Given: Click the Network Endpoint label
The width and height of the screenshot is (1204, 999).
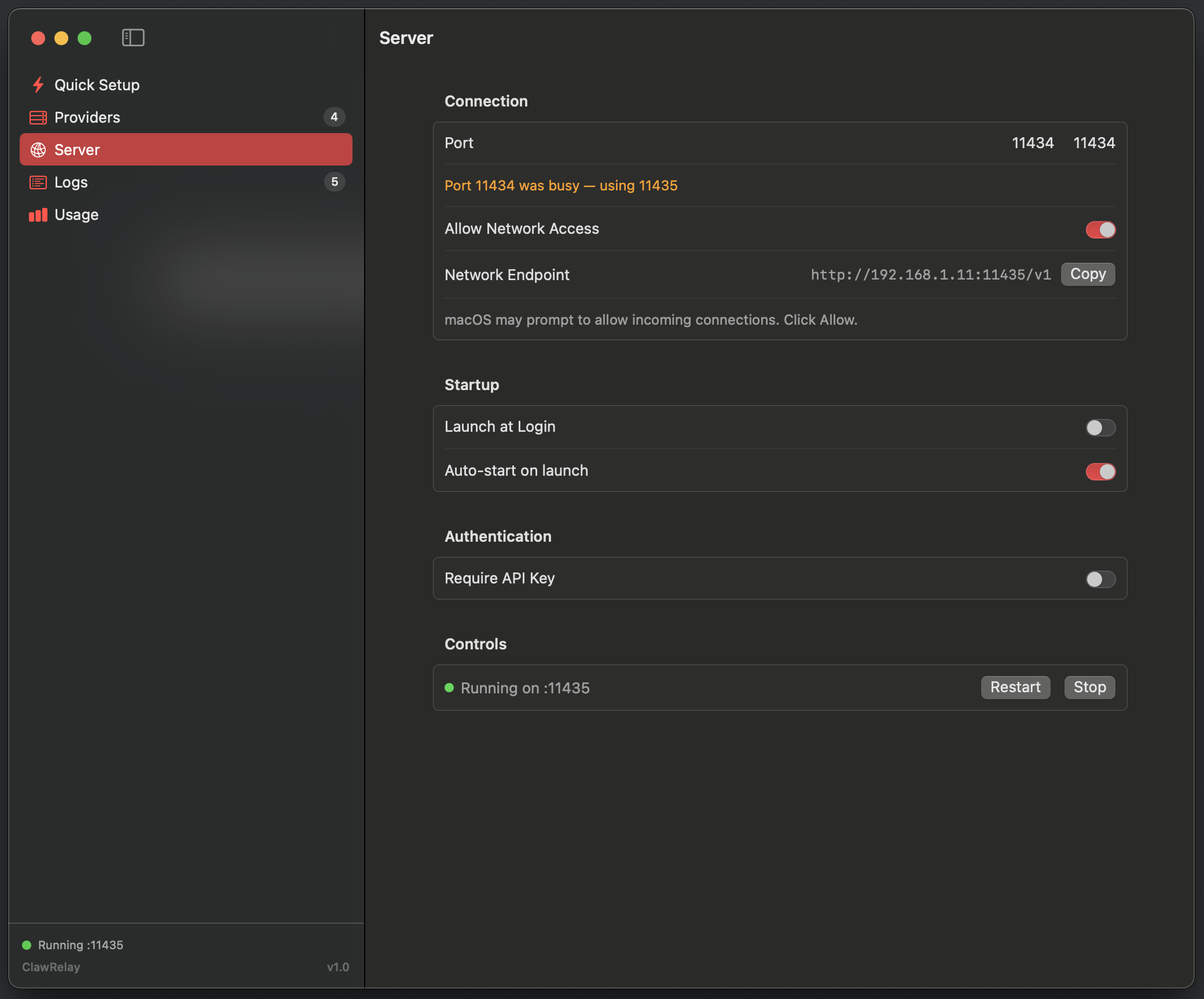Looking at the screenshot, I should pos(507,274).
